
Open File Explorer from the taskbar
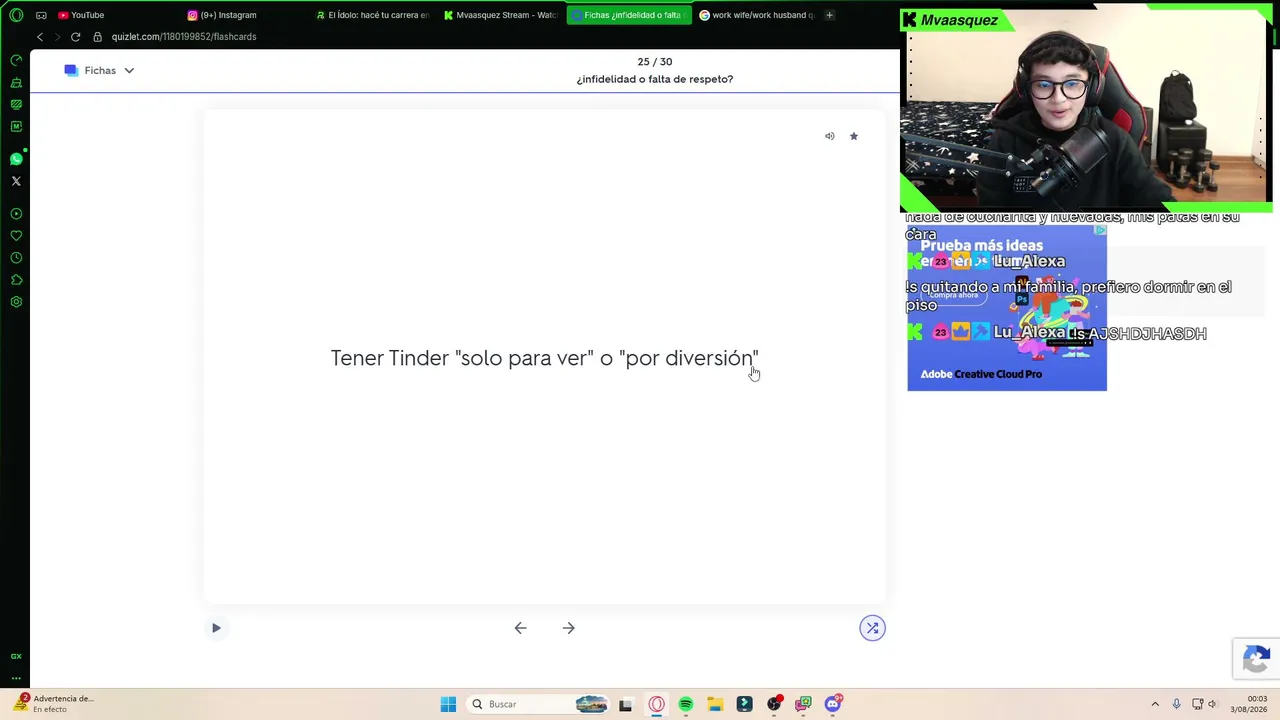click(x=715, y=704)
